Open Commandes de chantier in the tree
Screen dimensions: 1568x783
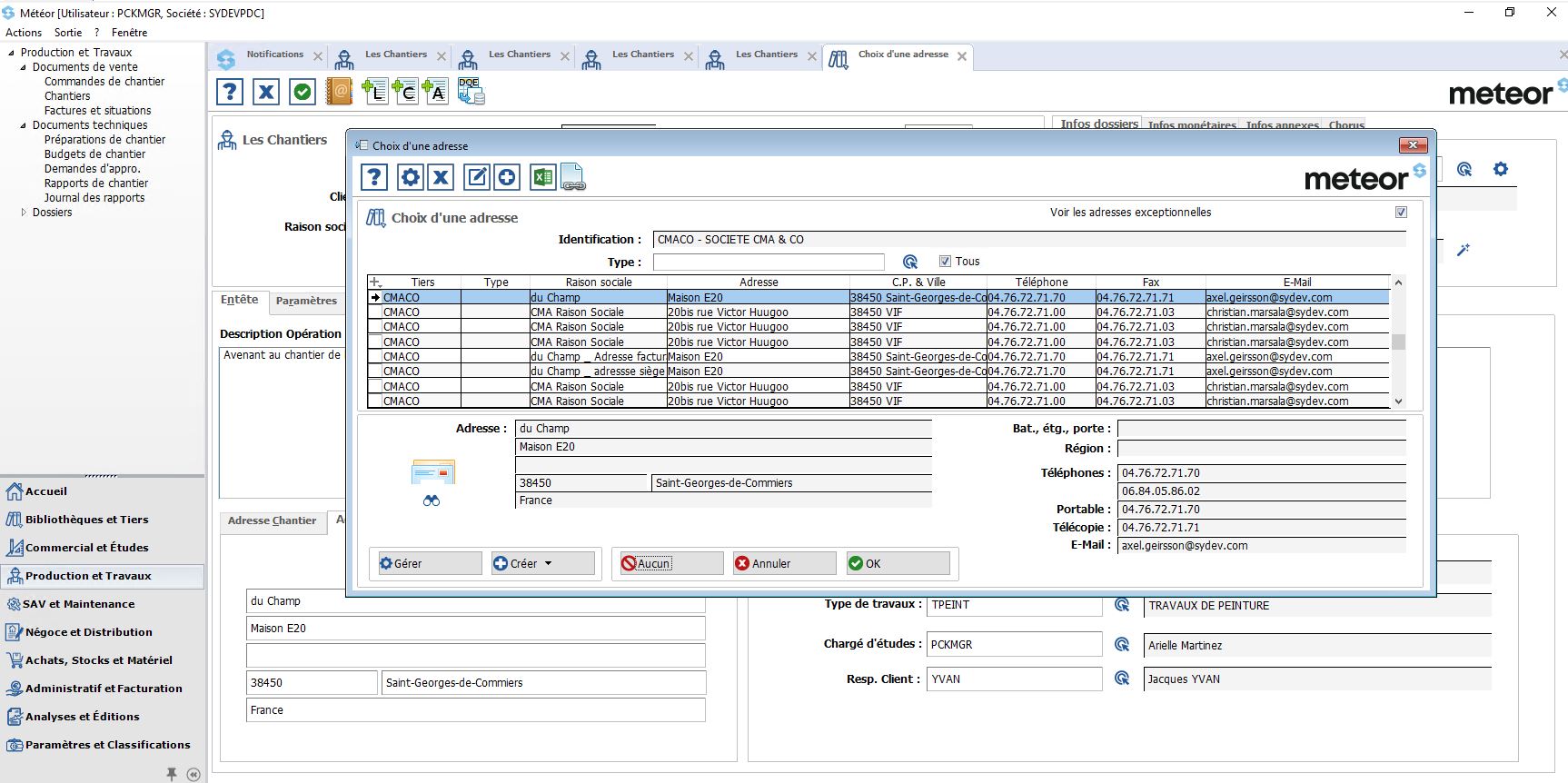[104, 82]
